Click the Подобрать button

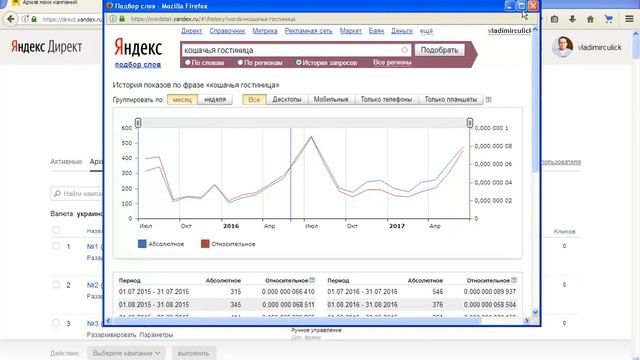coord(439,50)
